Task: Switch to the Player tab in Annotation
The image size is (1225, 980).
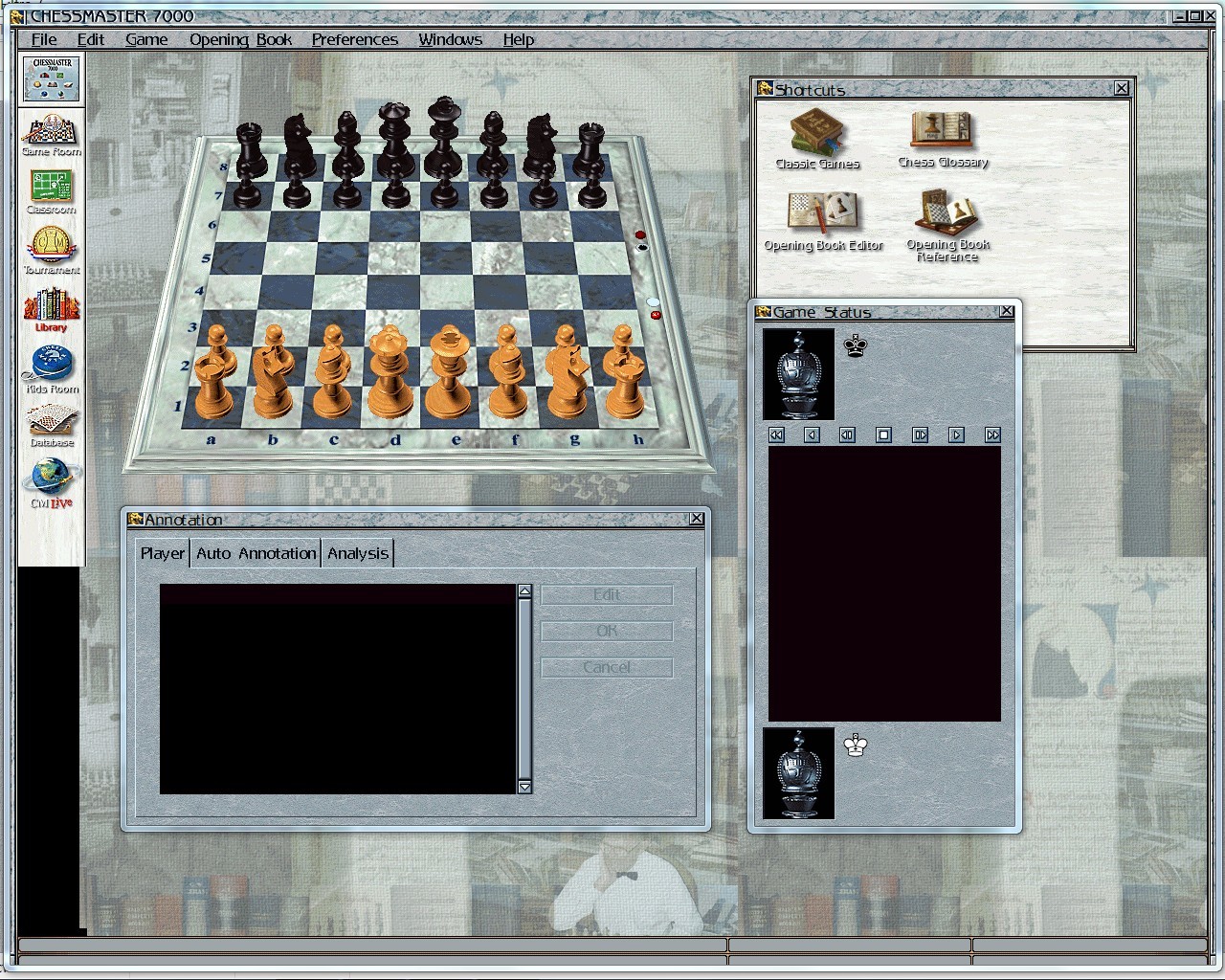Action: (x=163, y=553)
